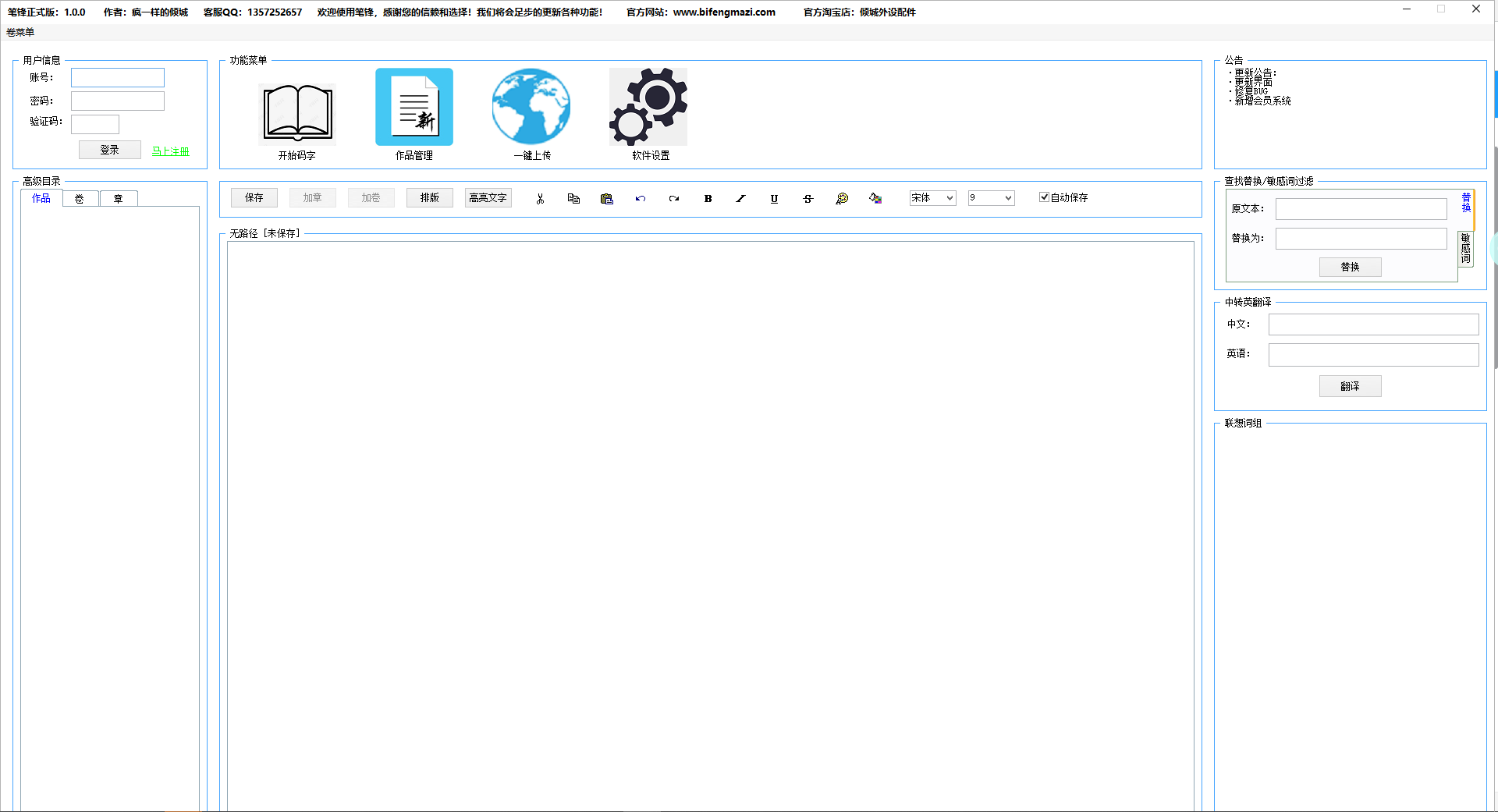1498x812 pixels.
Task: Toggle underline formatting
Action: point(774,199)
